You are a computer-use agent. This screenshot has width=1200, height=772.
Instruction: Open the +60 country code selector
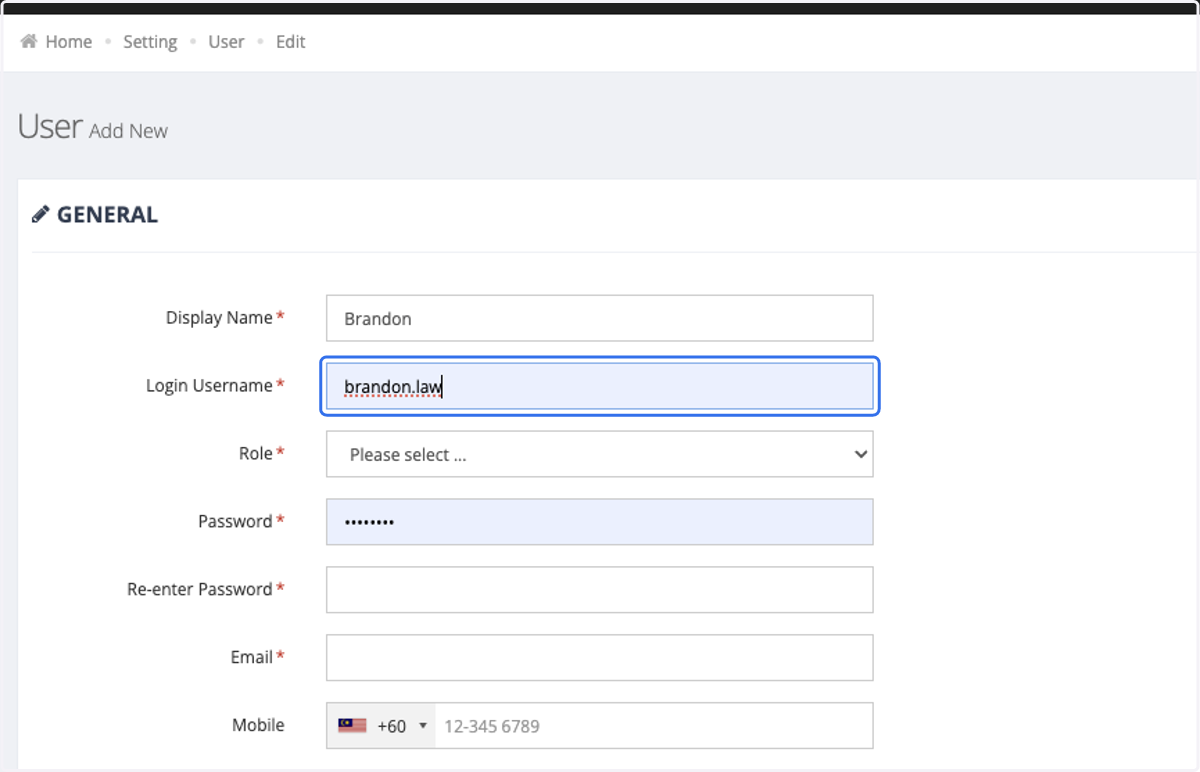381,726
